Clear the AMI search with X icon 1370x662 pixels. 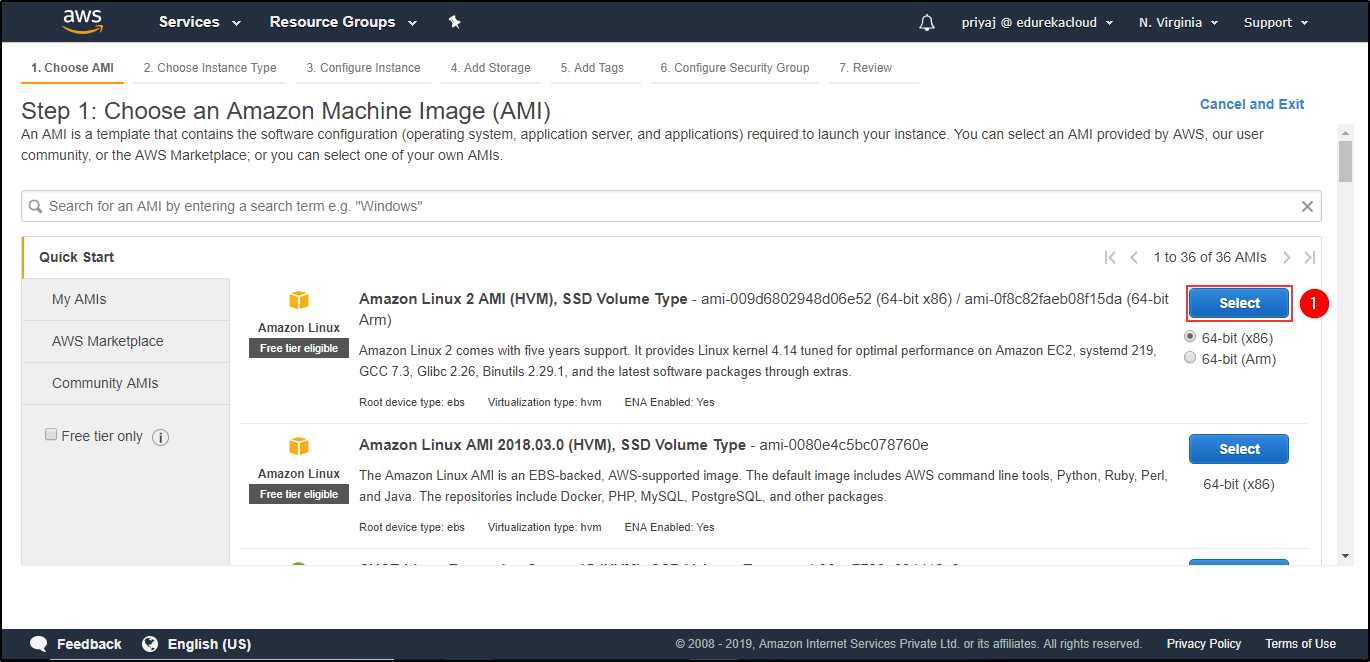[x=1307, y=206]
